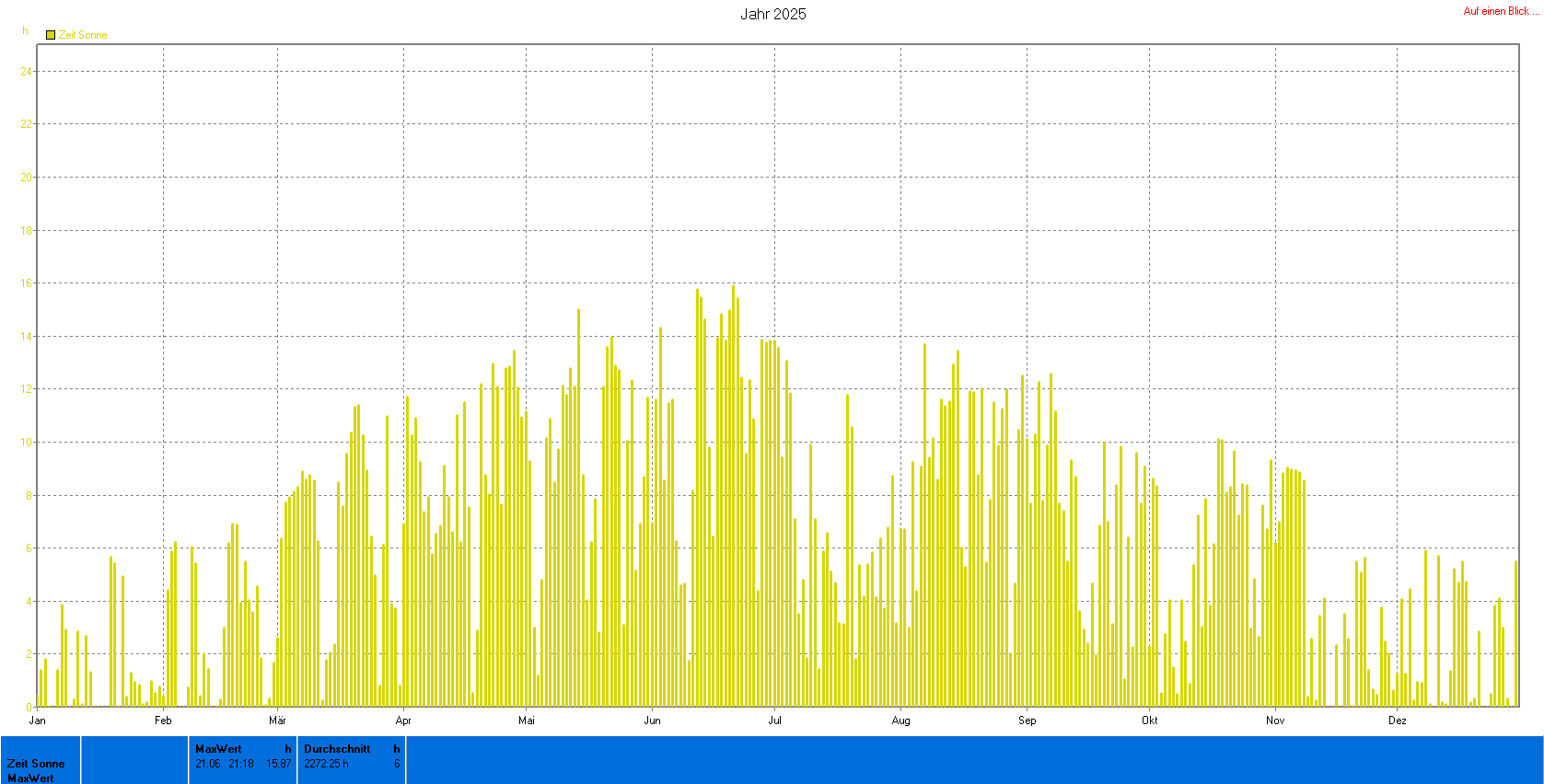Click the '2272:25 h' total value

326,764
